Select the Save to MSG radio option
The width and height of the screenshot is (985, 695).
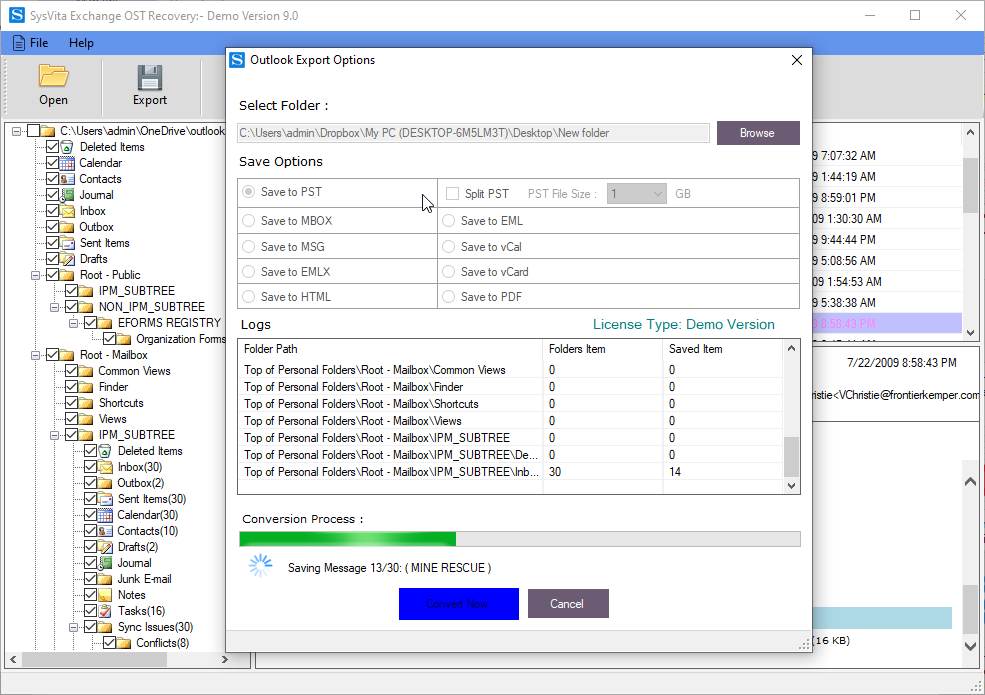coord(249,246)
